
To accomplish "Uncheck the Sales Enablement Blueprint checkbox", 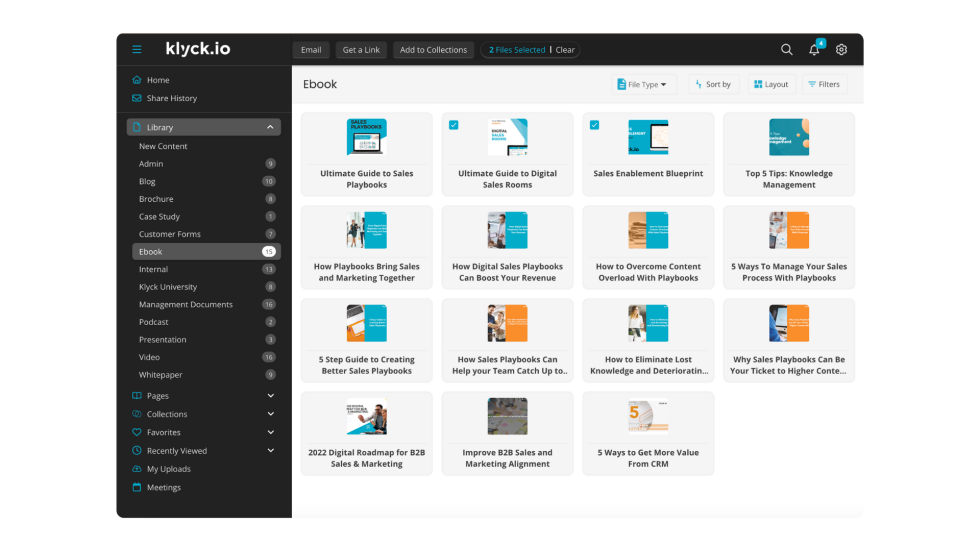I will pyautogui.click(x=595, y=125).
